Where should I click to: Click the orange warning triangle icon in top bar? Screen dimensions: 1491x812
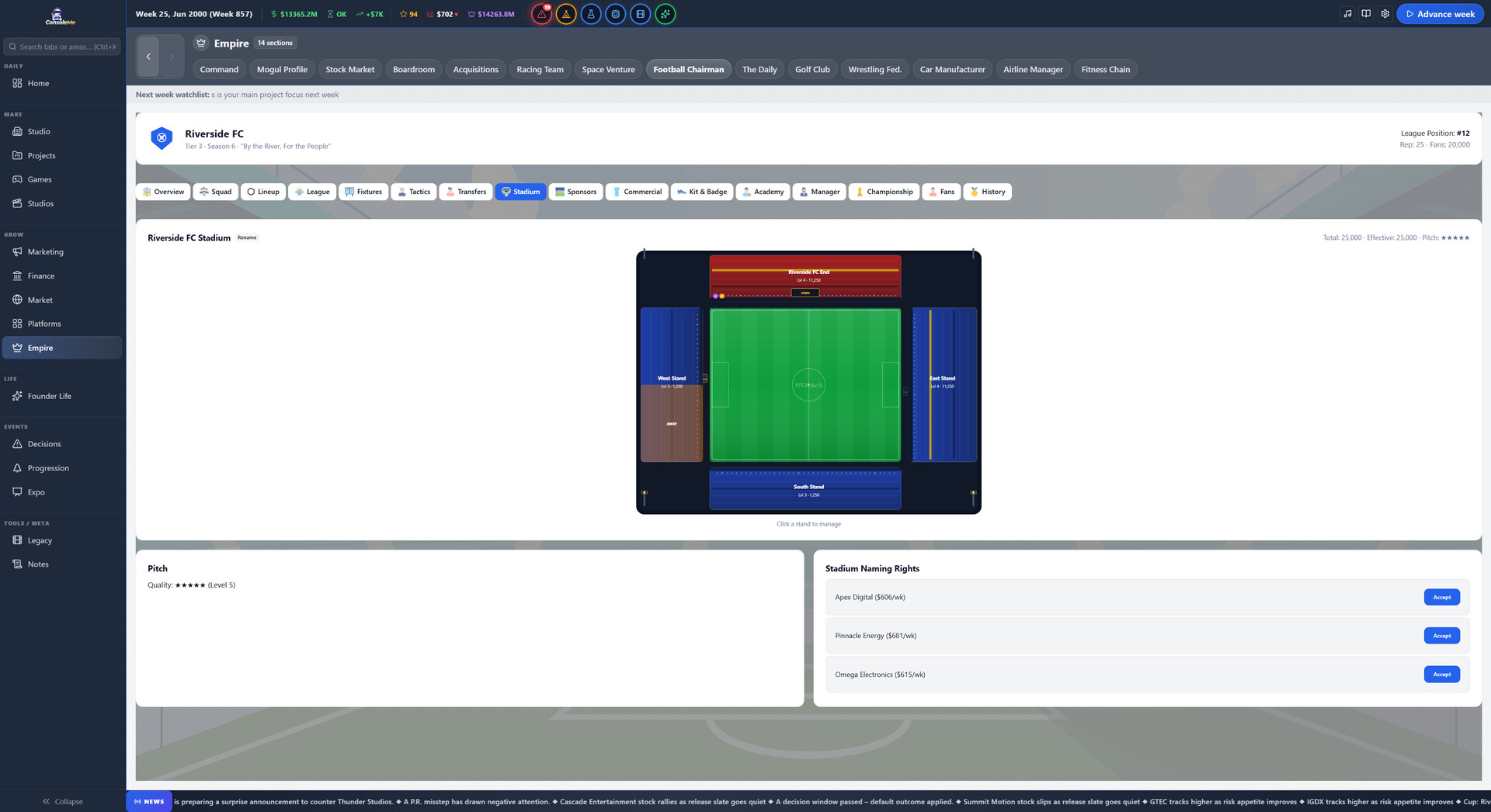point(566,14)
